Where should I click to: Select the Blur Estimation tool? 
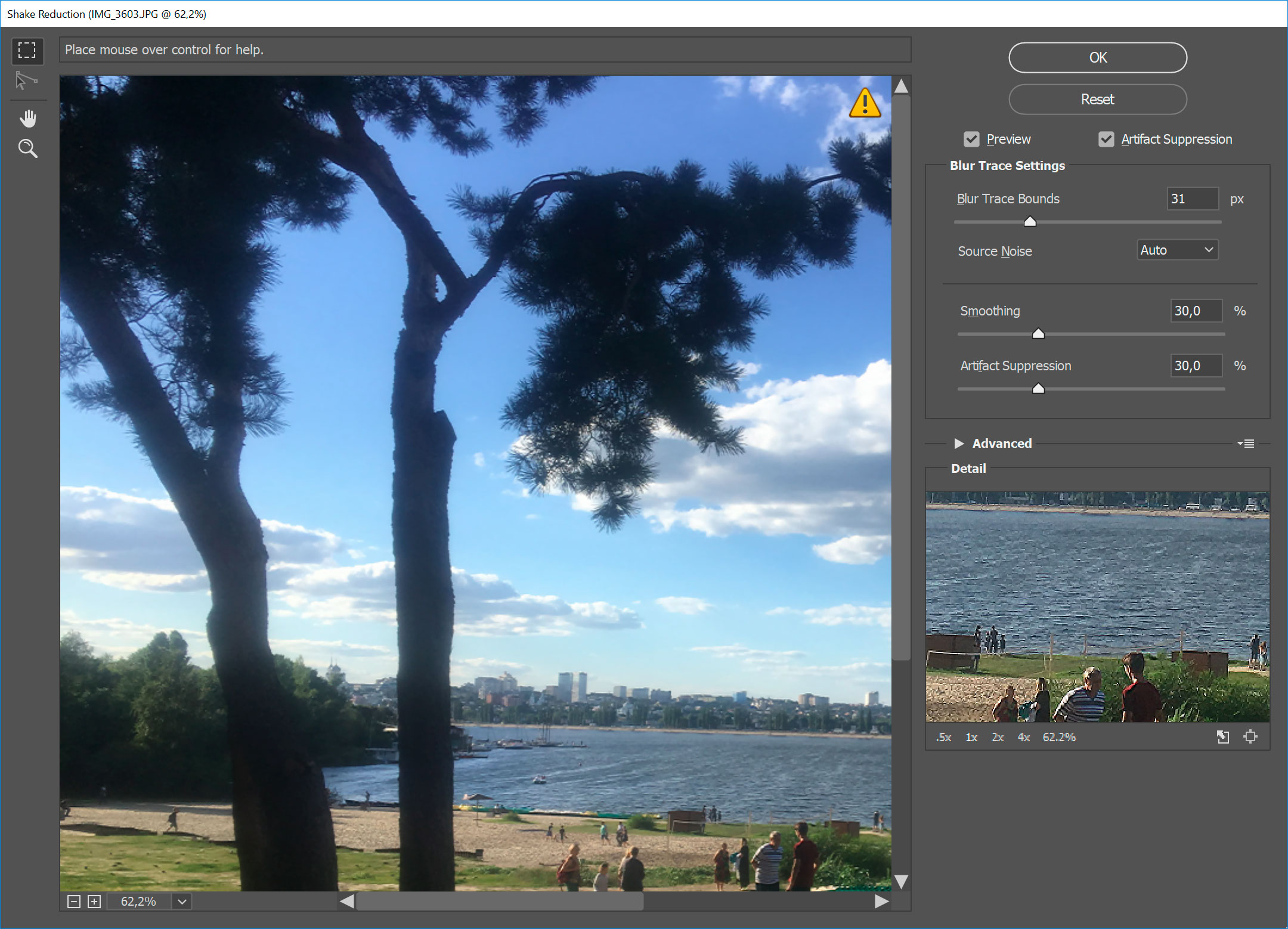[x=27, y=50]
